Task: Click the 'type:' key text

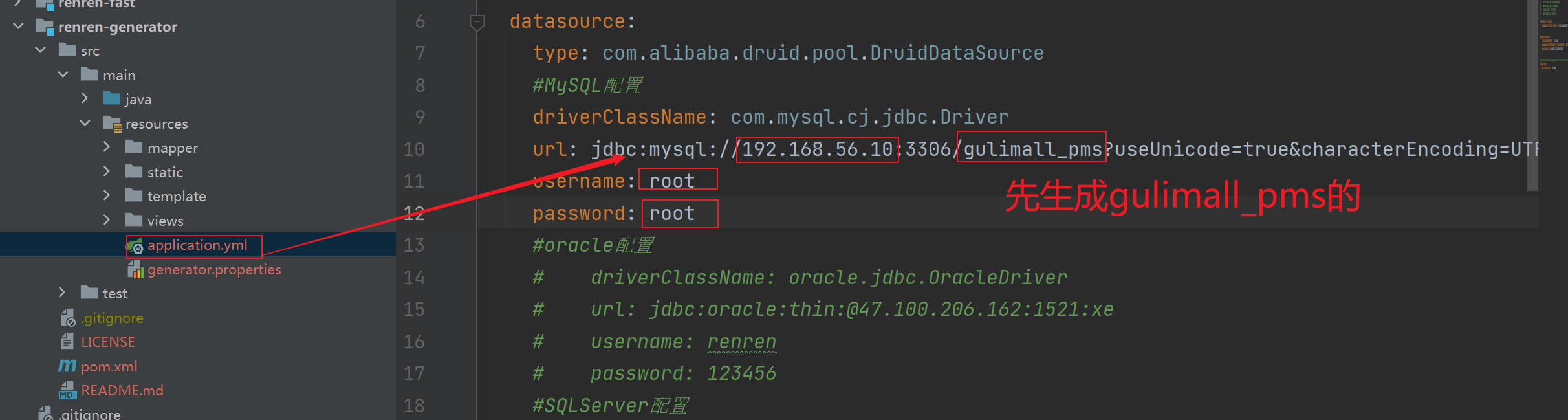Action: tap(560, 53)
